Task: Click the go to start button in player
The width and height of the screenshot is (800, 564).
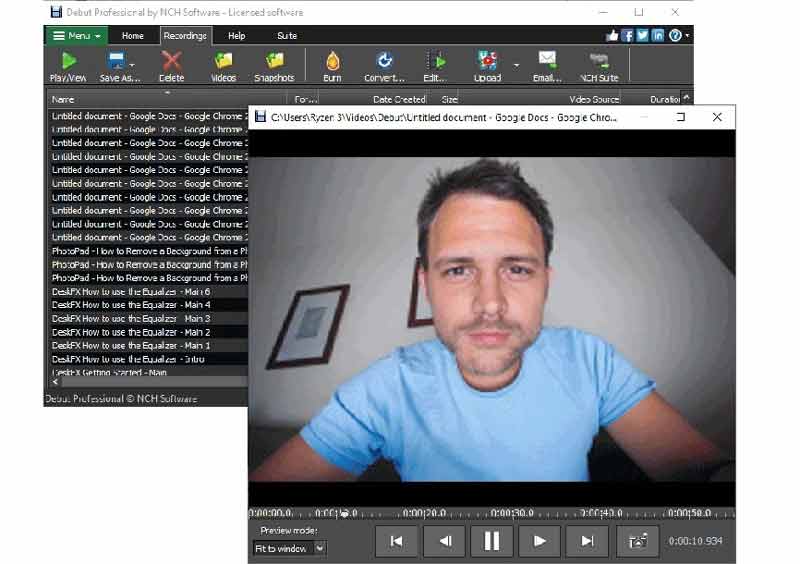Action: (x=396, y=541)
